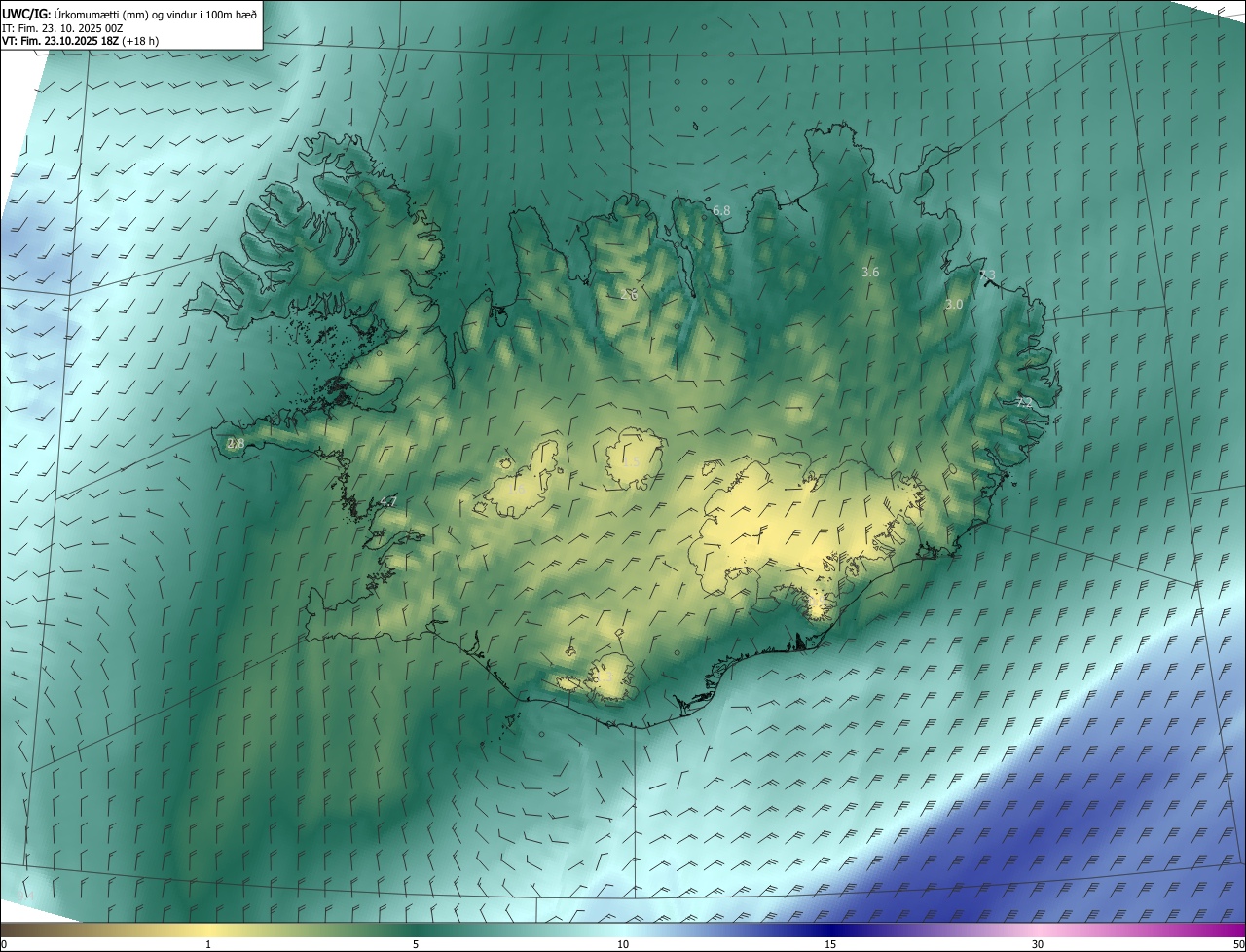This screenshot has width=1246, height=952.
Task: Click the 7.2 precipitation value on the map
Action: [1023, 401]
